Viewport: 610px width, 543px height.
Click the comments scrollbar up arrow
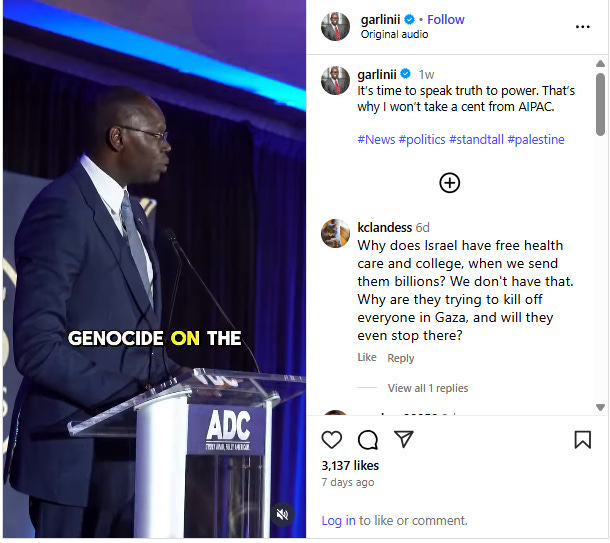tap(600, 63)
